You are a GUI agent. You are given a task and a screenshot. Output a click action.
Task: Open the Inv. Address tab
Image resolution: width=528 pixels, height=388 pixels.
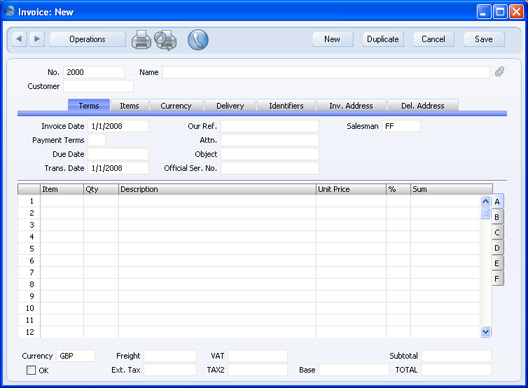point(351,105)
